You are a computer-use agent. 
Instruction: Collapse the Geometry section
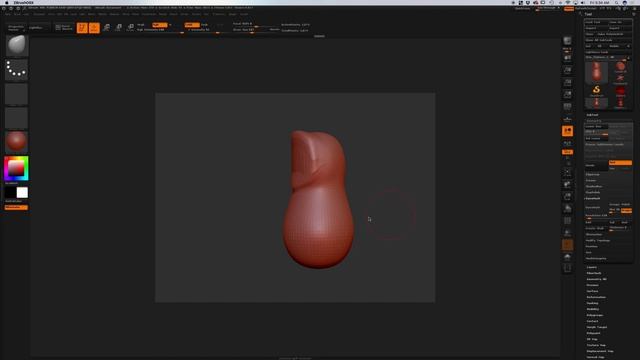[594, 121]
